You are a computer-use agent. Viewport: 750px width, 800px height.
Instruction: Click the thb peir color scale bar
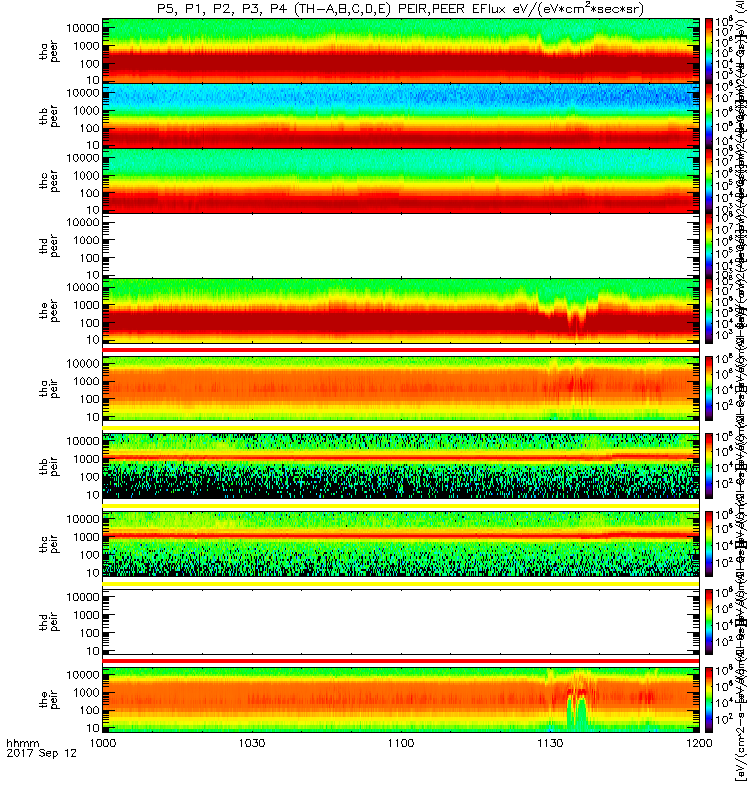pos(709,466)
